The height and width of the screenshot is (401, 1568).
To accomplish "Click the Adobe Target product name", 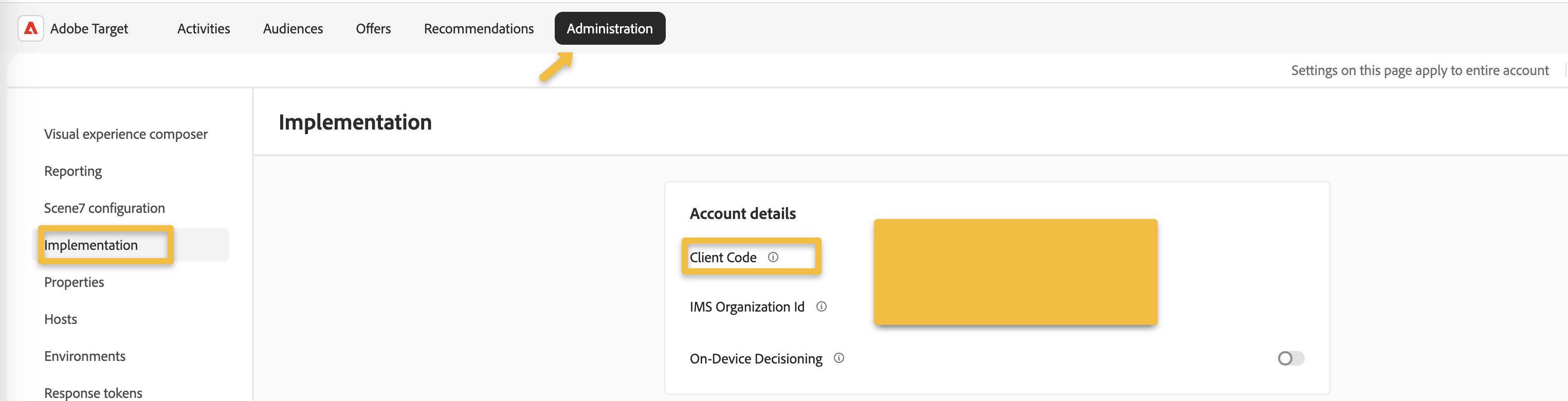I will click(89, 29).
